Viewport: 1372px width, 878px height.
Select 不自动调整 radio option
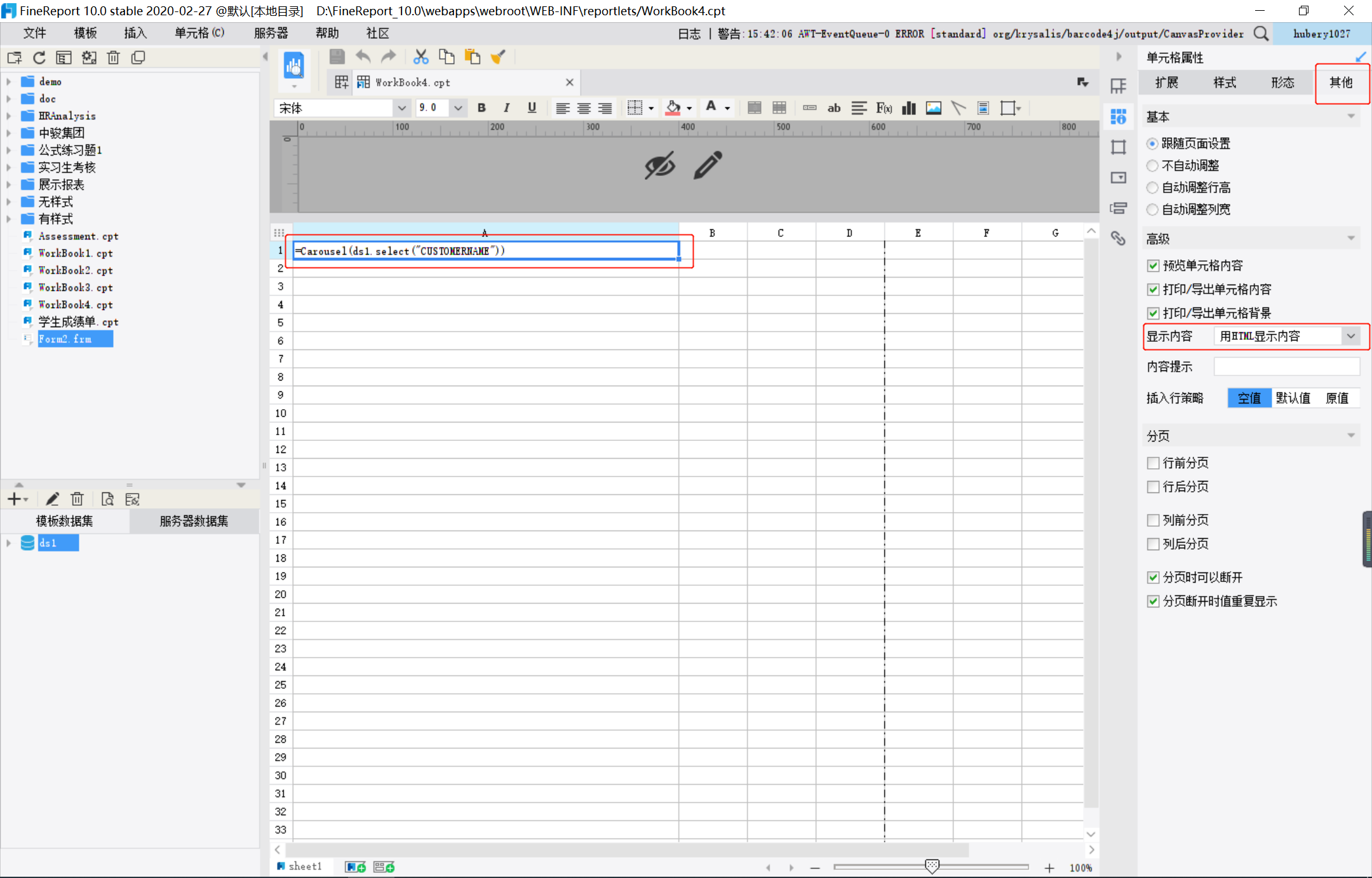(1152, 166)
